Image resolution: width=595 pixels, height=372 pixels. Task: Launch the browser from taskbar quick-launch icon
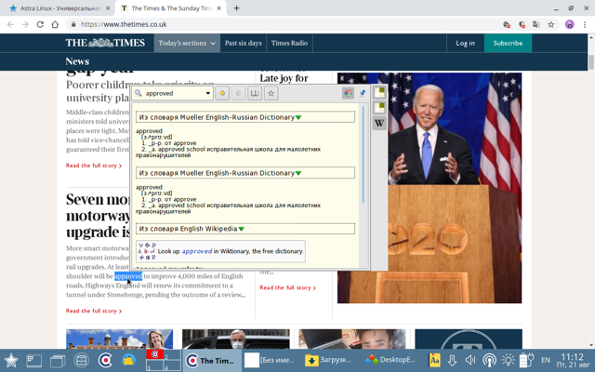[x=105, y=360]
